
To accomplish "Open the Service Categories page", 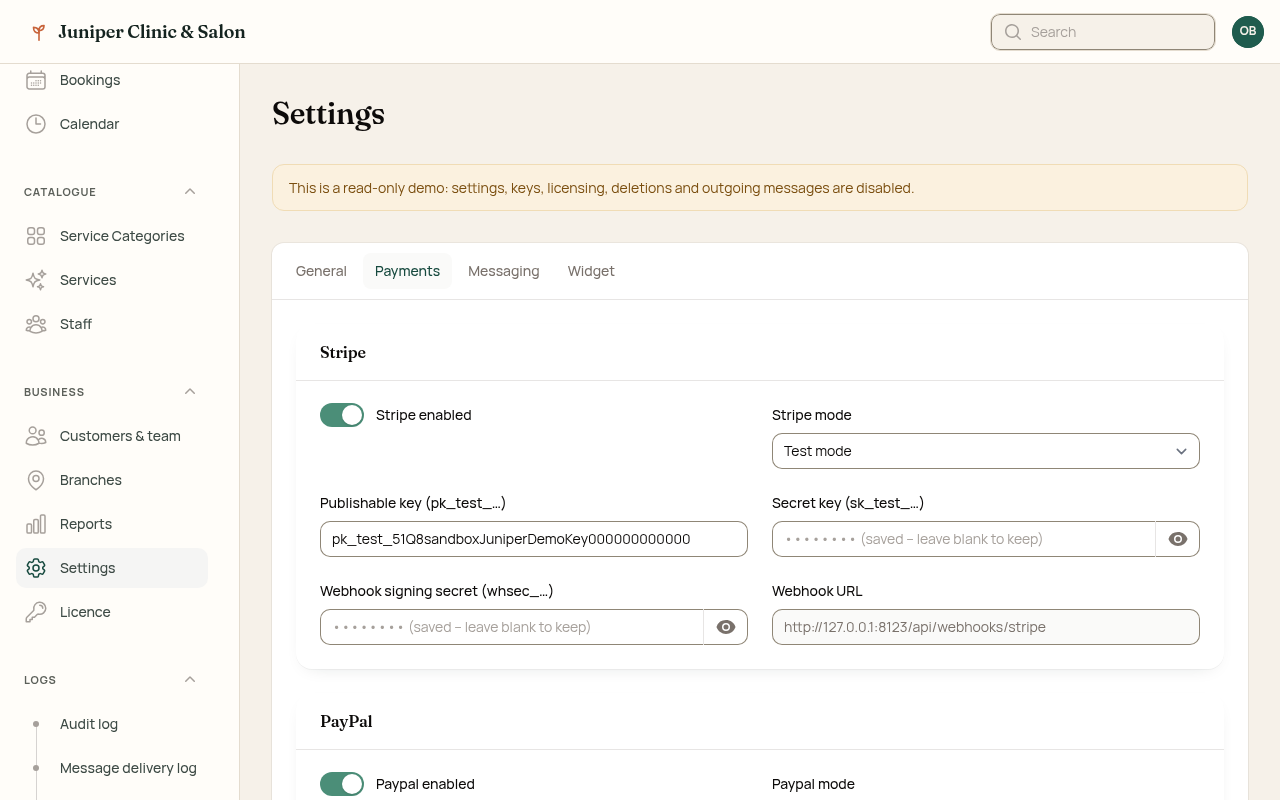I will coord(112,236).
